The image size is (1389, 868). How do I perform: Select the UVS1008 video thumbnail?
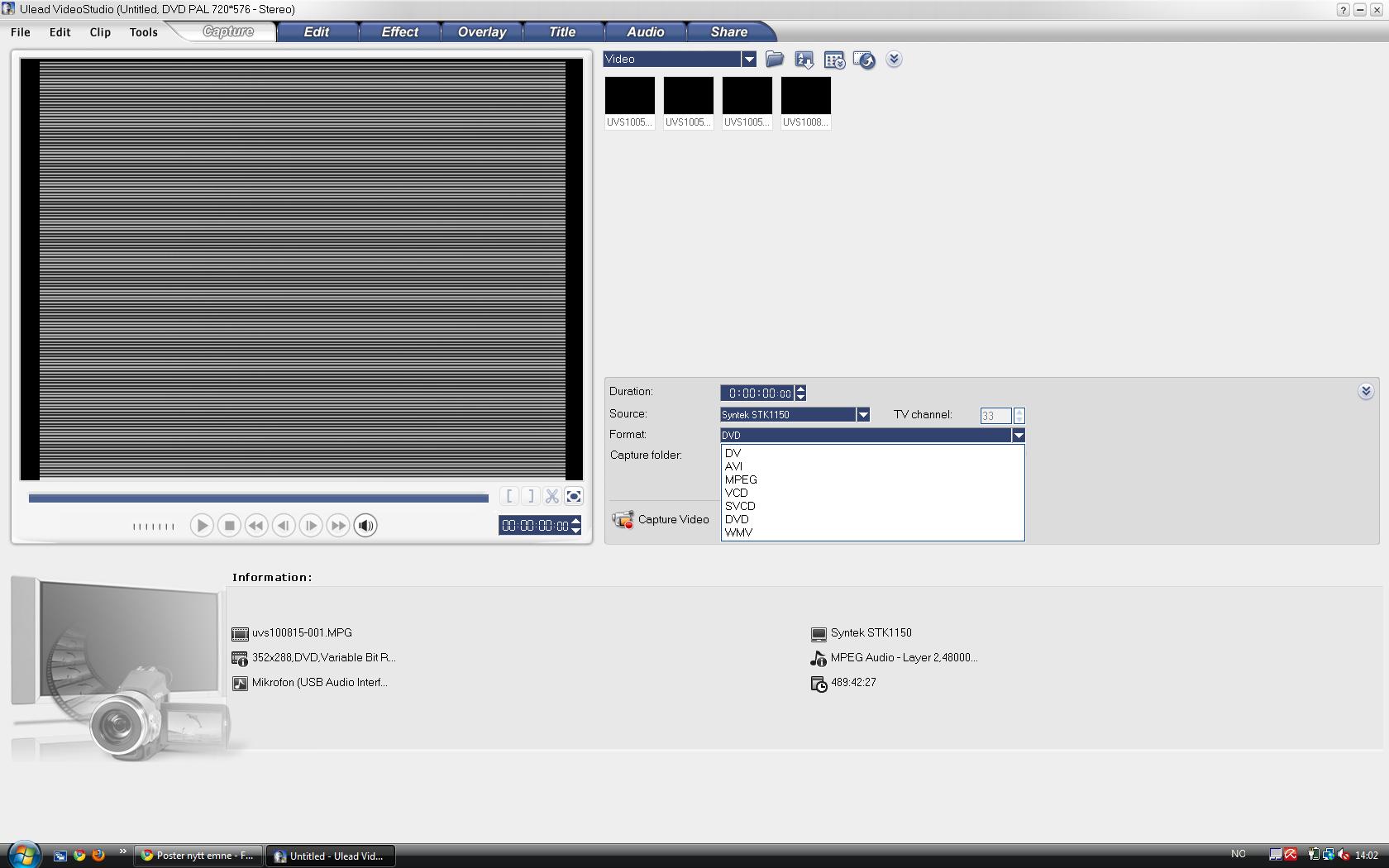(806, 102)
